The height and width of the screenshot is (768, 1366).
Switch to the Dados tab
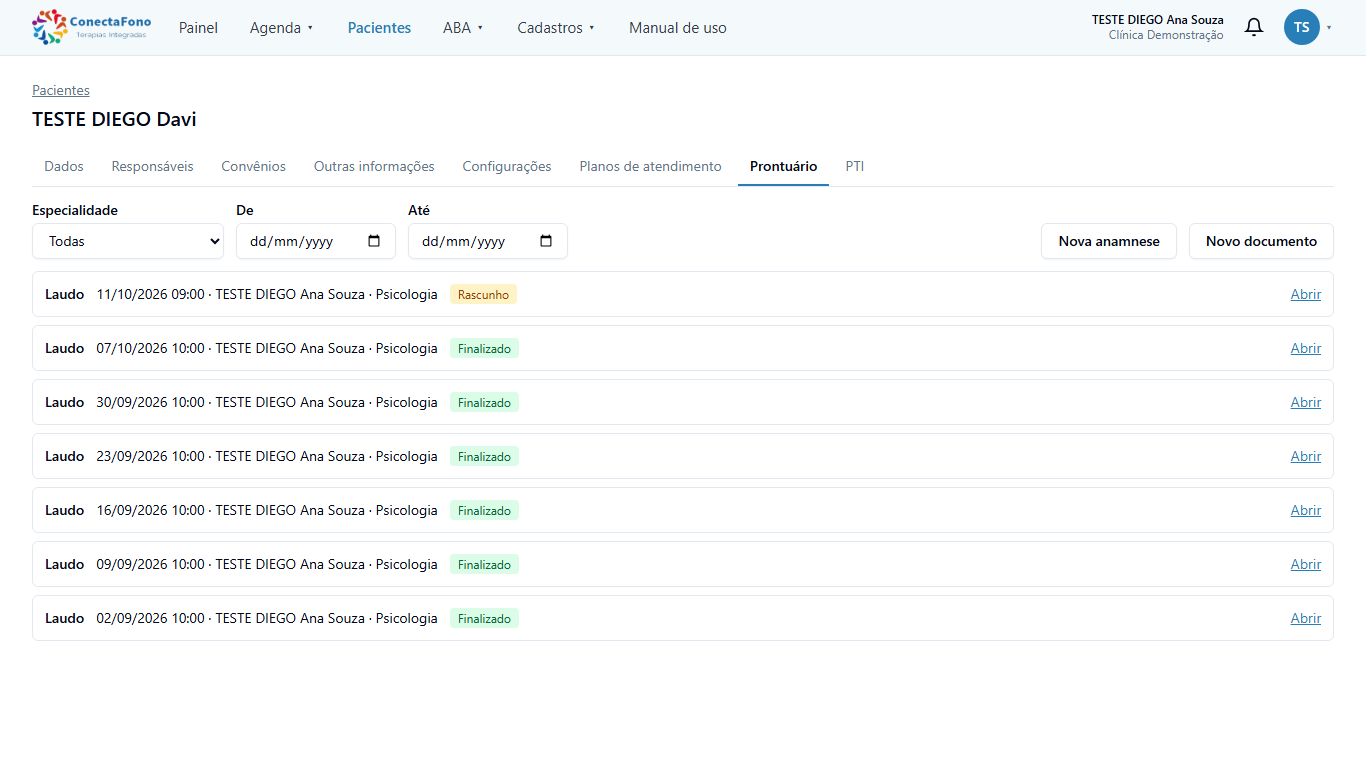tap(64, 166)
